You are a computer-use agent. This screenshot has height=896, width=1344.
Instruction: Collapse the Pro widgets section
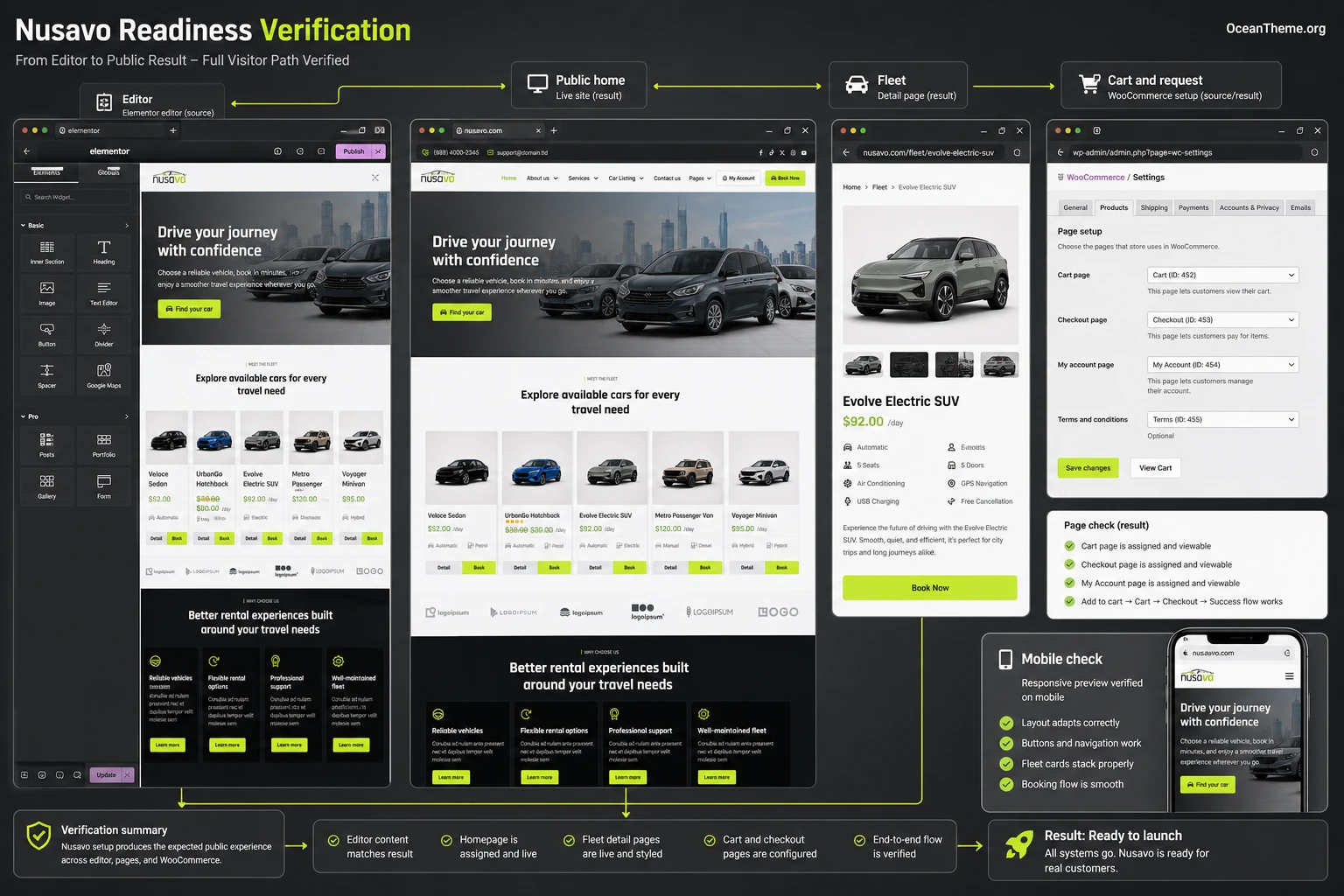coord(75,416)
